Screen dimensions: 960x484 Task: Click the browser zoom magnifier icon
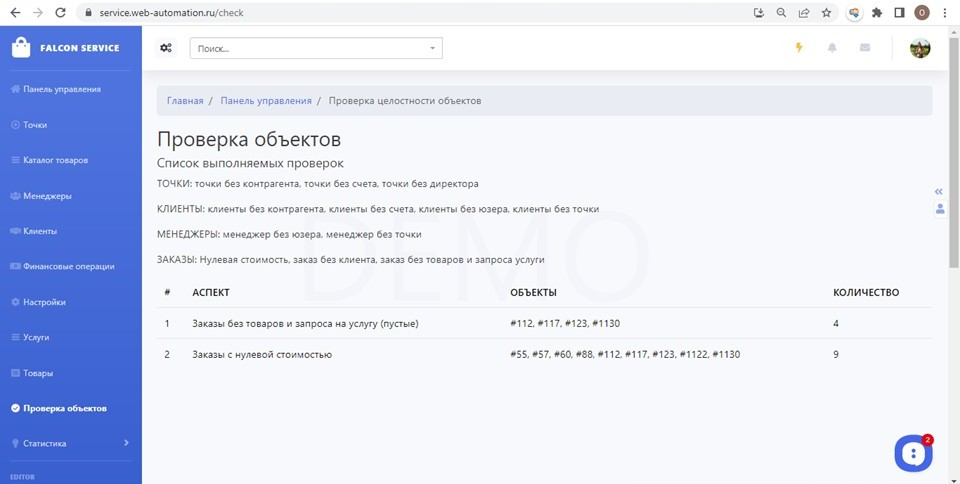[x=781, y=12]
